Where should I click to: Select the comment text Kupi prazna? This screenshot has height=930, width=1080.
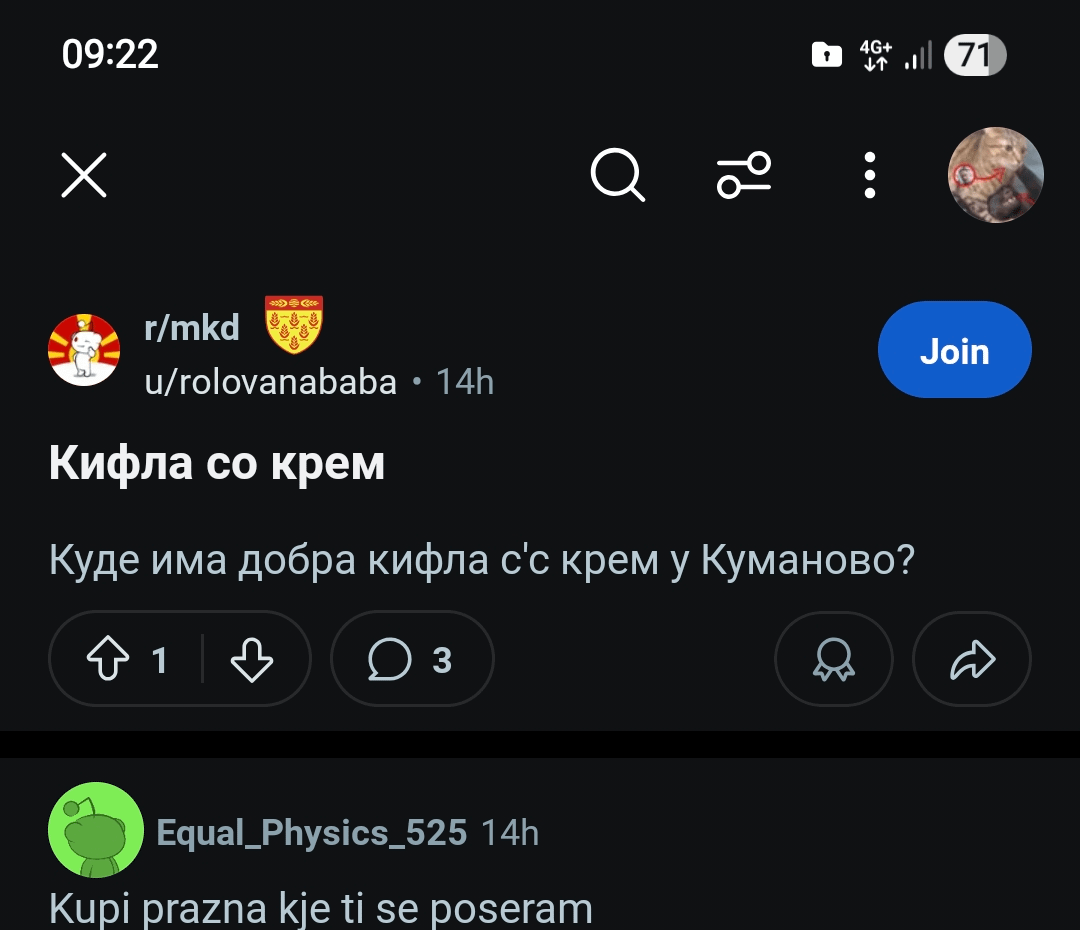tap(158, 909)
